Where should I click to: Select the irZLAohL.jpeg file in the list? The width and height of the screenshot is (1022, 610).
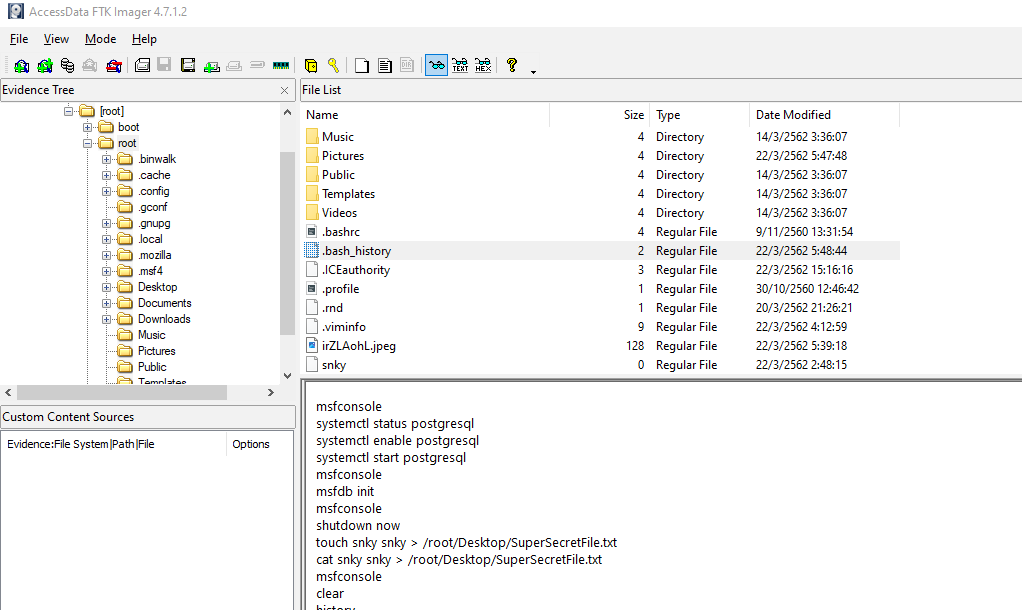[x=358, y=346]
